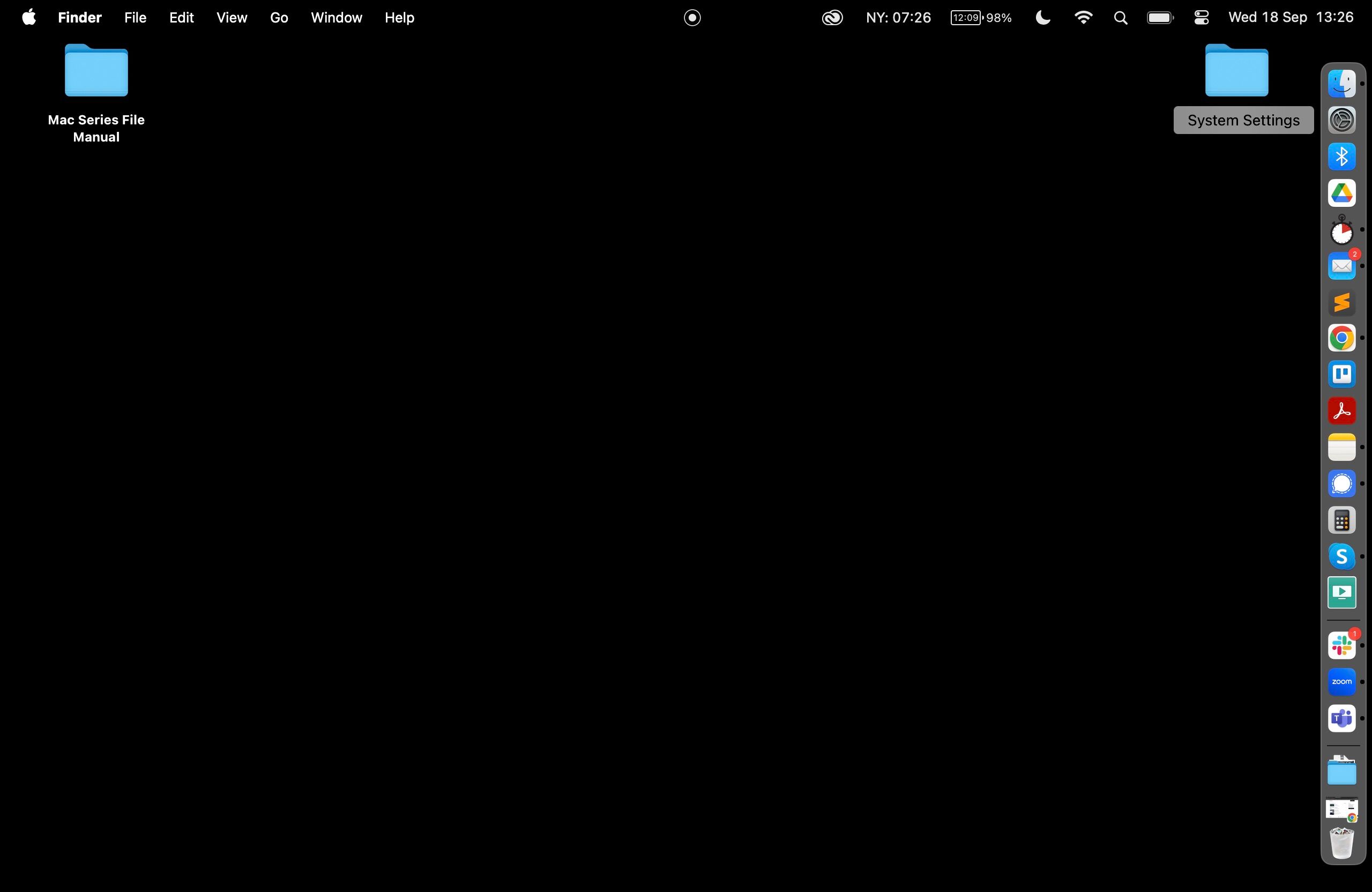Expand the Go menu
1372x892 pixels.
279,18
